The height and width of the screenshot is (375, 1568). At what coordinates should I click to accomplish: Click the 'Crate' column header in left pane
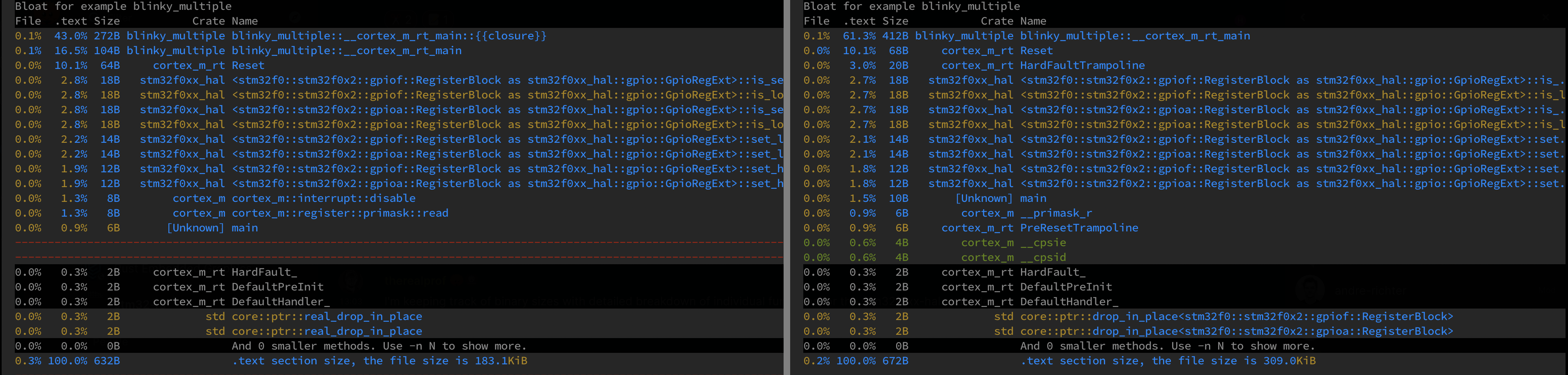[x=208, y=21]
